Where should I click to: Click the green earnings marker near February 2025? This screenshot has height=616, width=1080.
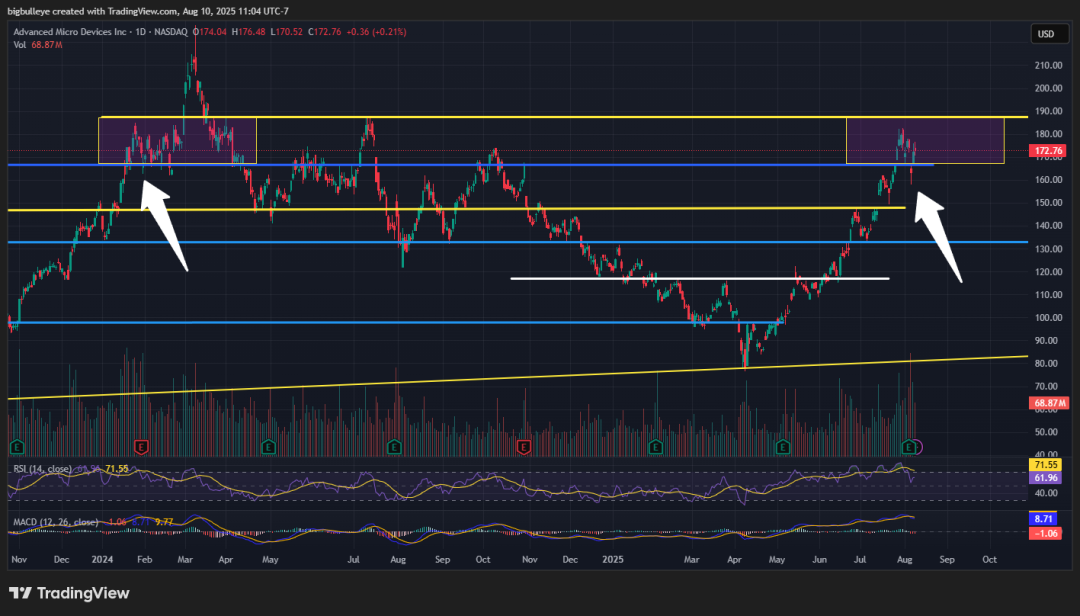655,447
